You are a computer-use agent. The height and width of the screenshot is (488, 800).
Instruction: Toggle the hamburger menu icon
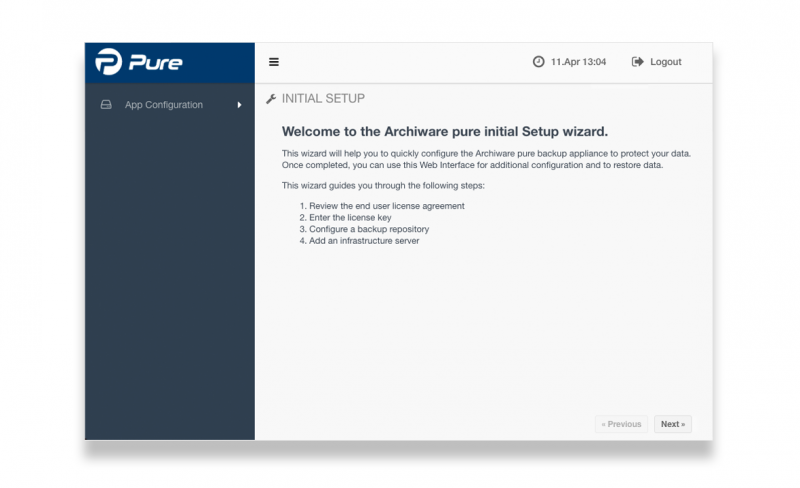[x=274, y=62]
